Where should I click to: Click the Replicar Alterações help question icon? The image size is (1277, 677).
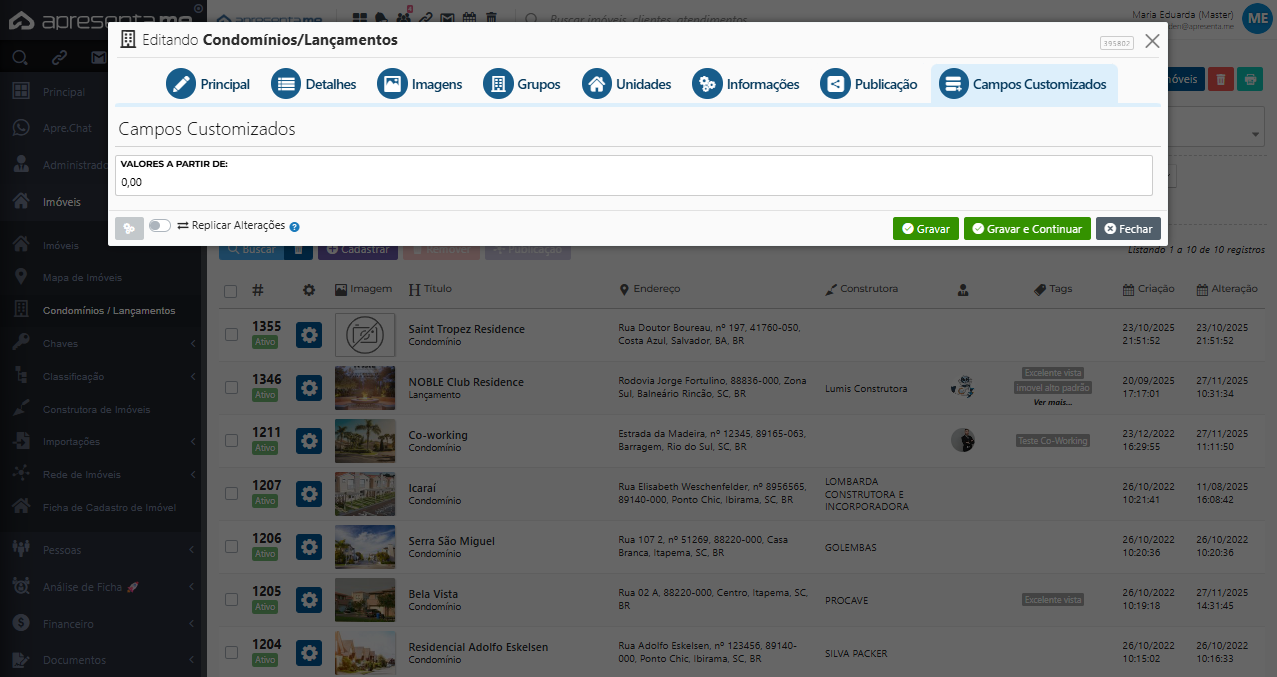click(x=295, y=227)
